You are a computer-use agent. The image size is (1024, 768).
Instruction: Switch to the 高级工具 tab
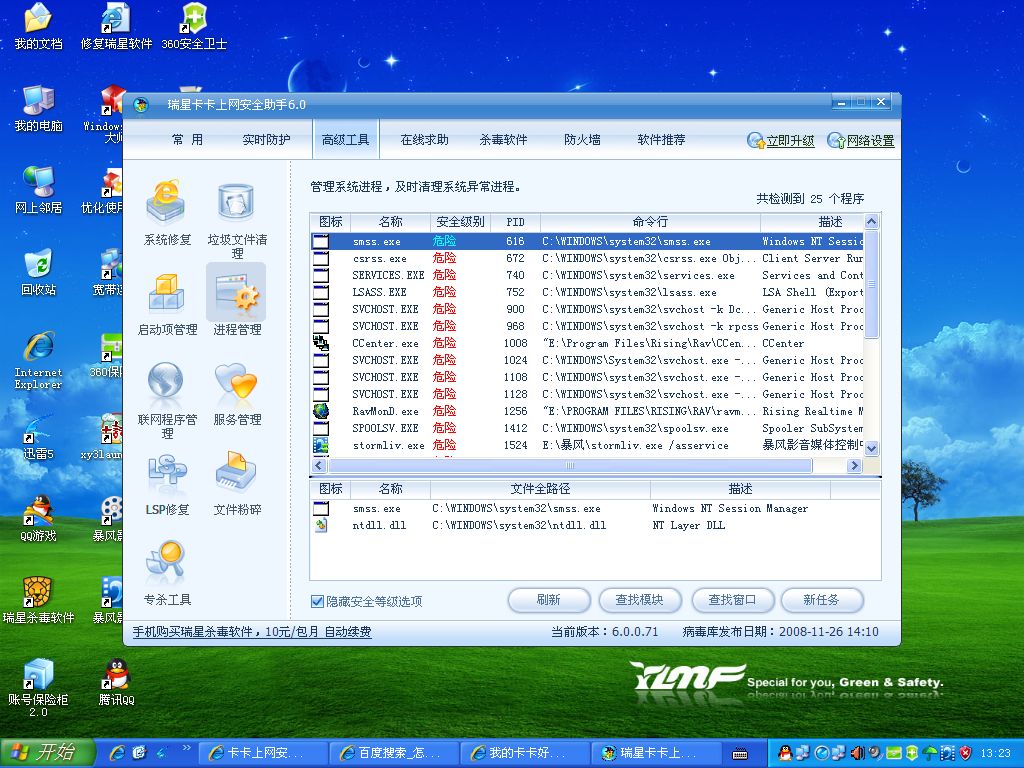pos(345,140)
